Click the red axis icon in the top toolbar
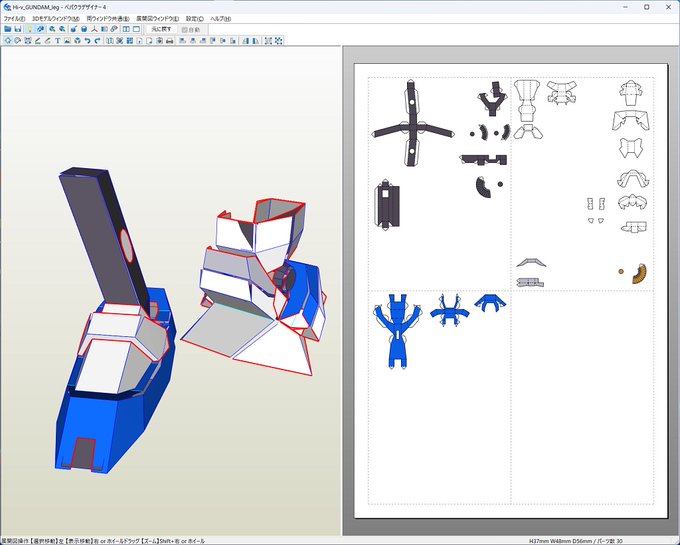This screenshot has height=545, width=680. [x=95, y=29]
